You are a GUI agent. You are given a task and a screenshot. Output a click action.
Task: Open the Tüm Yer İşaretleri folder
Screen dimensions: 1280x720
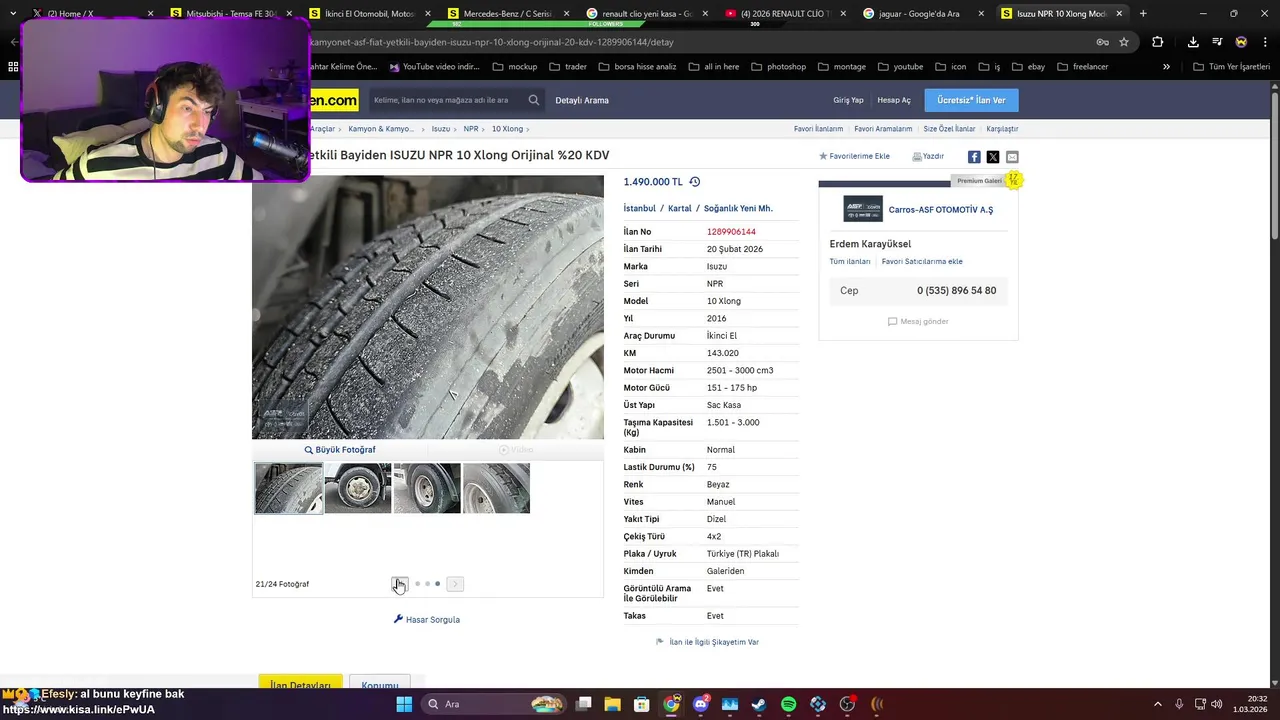[x=1232, y=67]
